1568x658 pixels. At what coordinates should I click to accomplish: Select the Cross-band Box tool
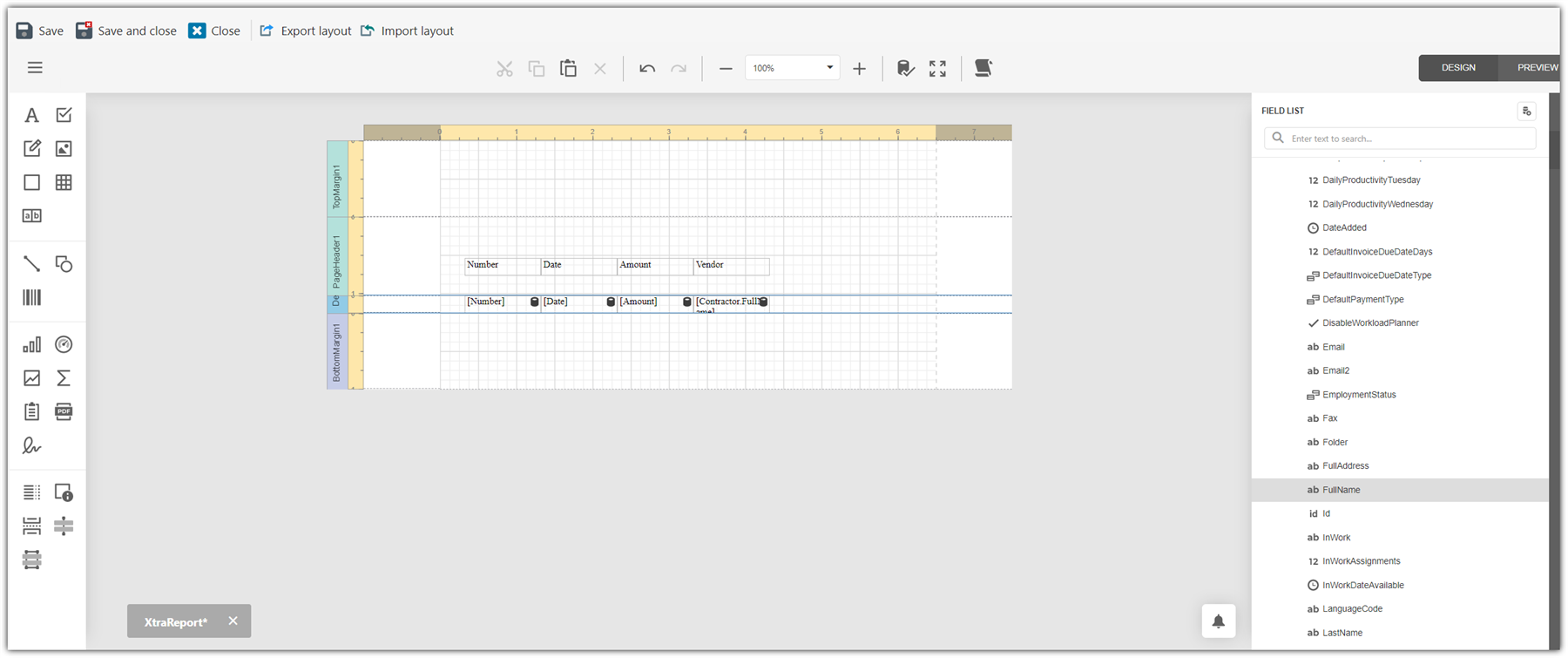coord(31,560)
